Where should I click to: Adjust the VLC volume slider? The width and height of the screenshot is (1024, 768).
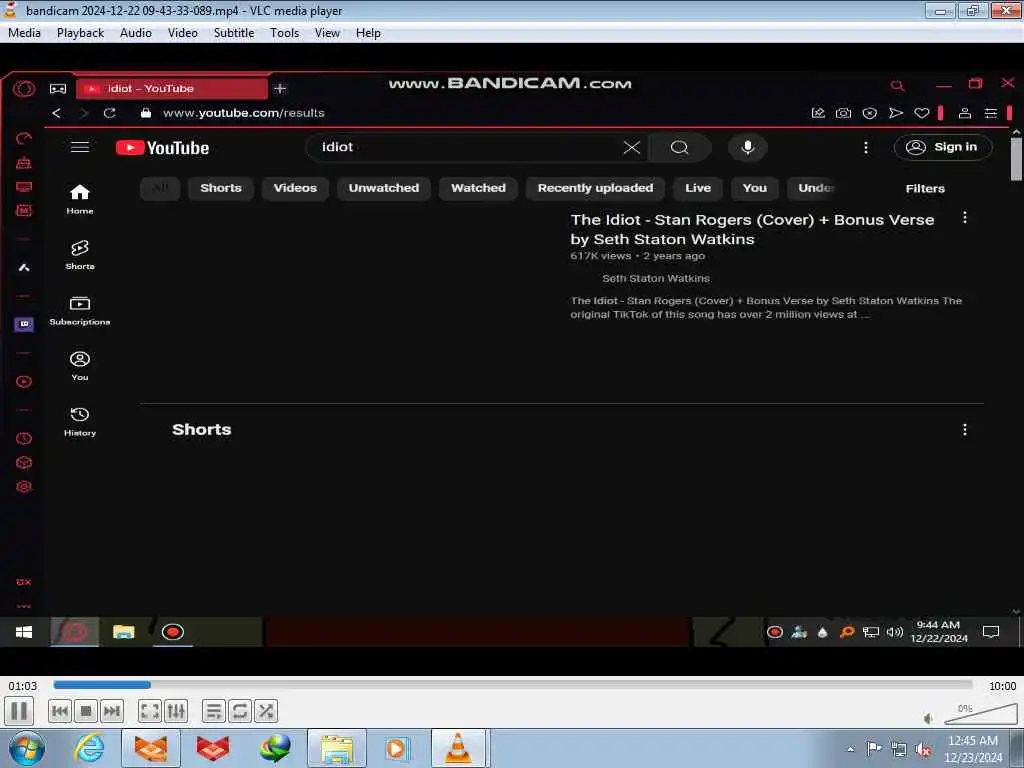pos(980,714)
